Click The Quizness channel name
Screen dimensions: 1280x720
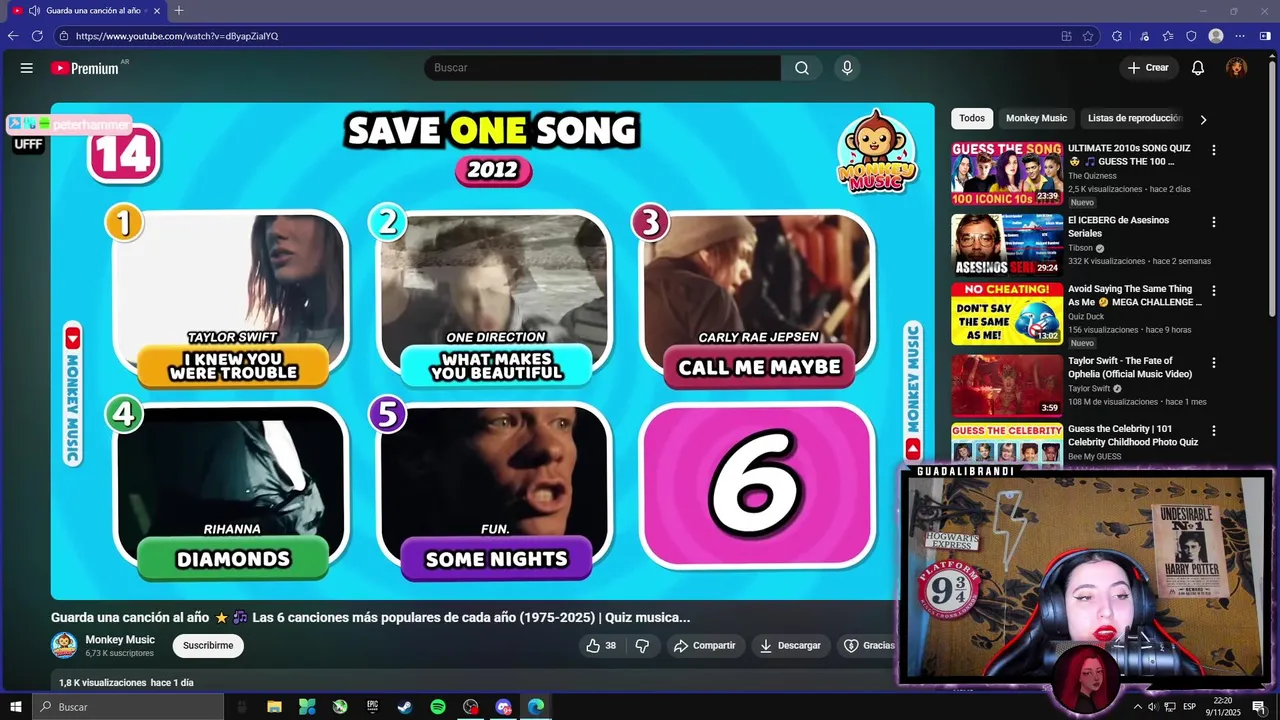[x=1092, y=176]
